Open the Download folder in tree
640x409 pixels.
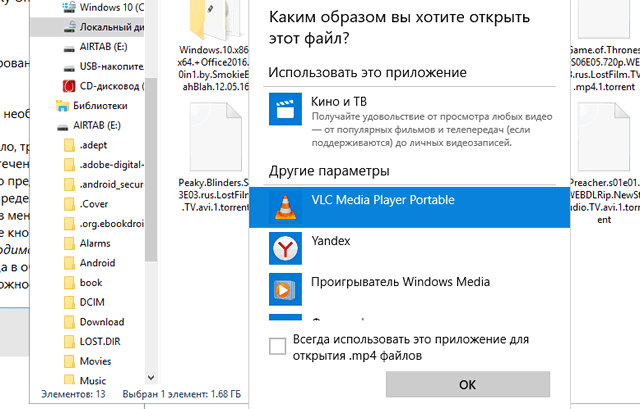tap(101, 322)
